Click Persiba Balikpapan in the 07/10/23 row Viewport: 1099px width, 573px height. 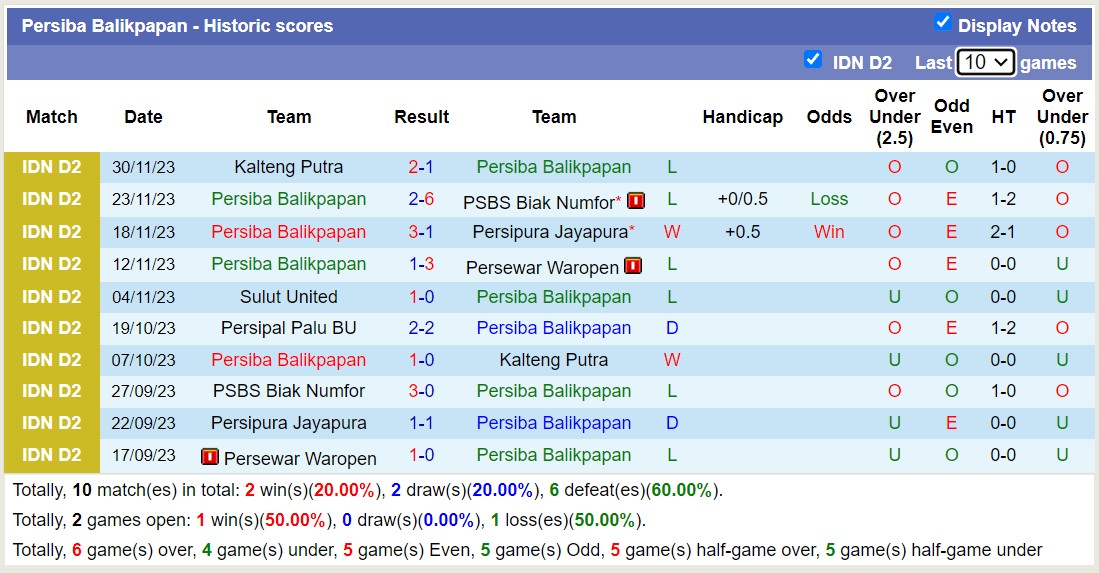pyautogui.click(x=289, y=360)
